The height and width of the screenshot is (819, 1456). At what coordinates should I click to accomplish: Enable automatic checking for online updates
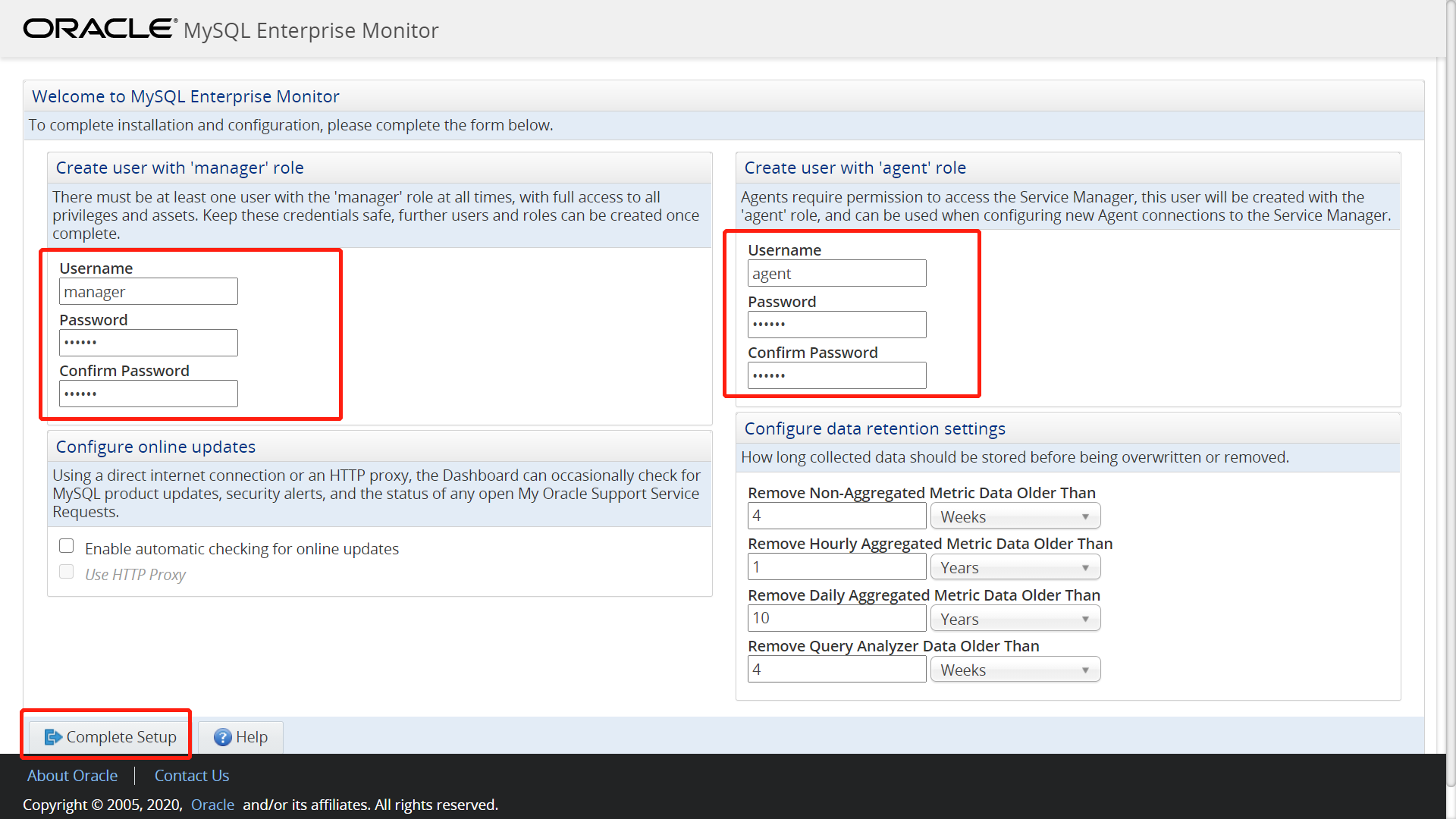pos(67,547)
